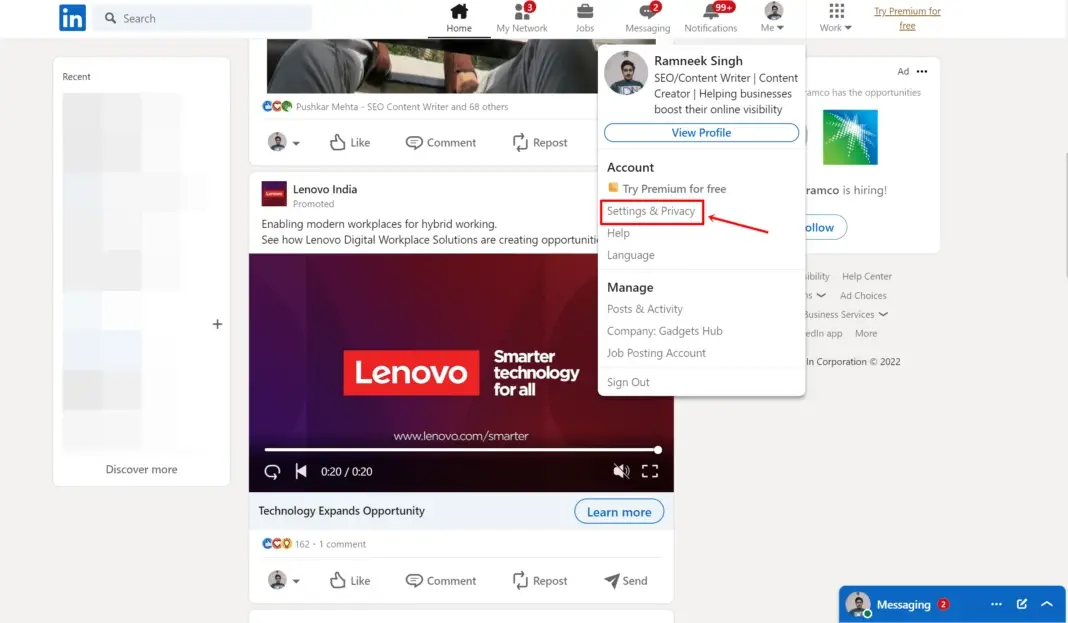Screen dimensions: 1068x623
Task: Click the View Profile button
Action: click(701, 133)
